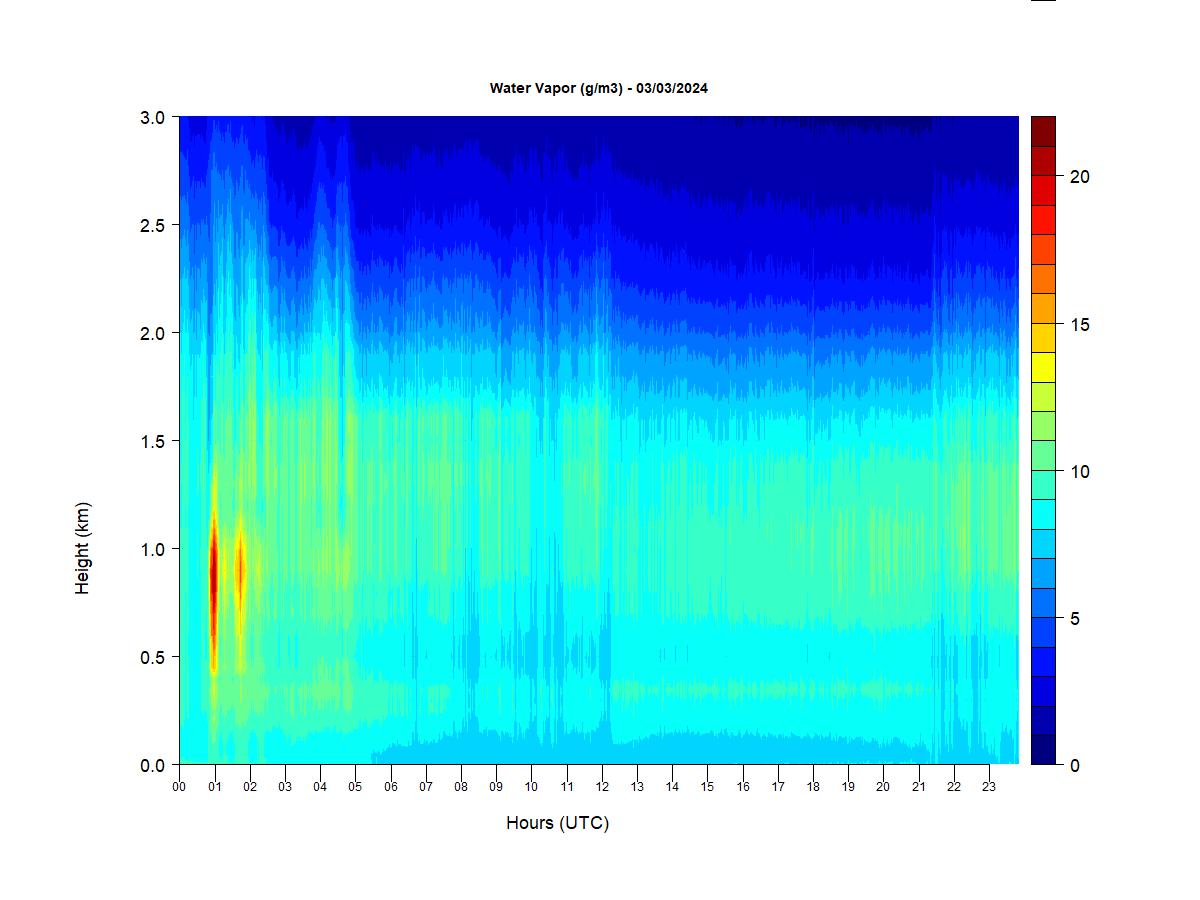
Task: Select the '11' hour tick label
Action: [x=566, y=786]
